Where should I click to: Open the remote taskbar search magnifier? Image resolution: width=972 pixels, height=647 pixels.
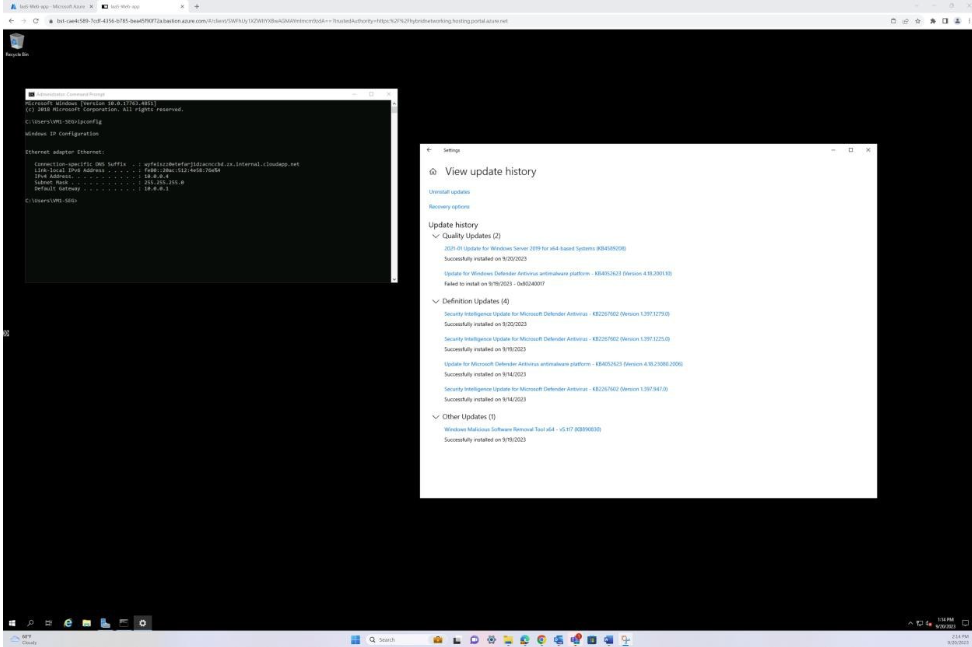(x=30, y=623)
